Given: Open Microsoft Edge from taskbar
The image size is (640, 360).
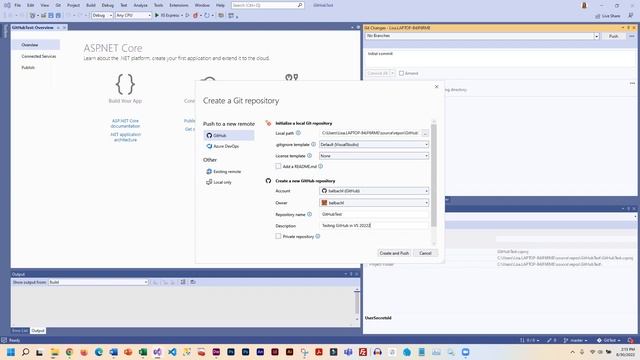Looking at the screenshot, I should (98, 352).
